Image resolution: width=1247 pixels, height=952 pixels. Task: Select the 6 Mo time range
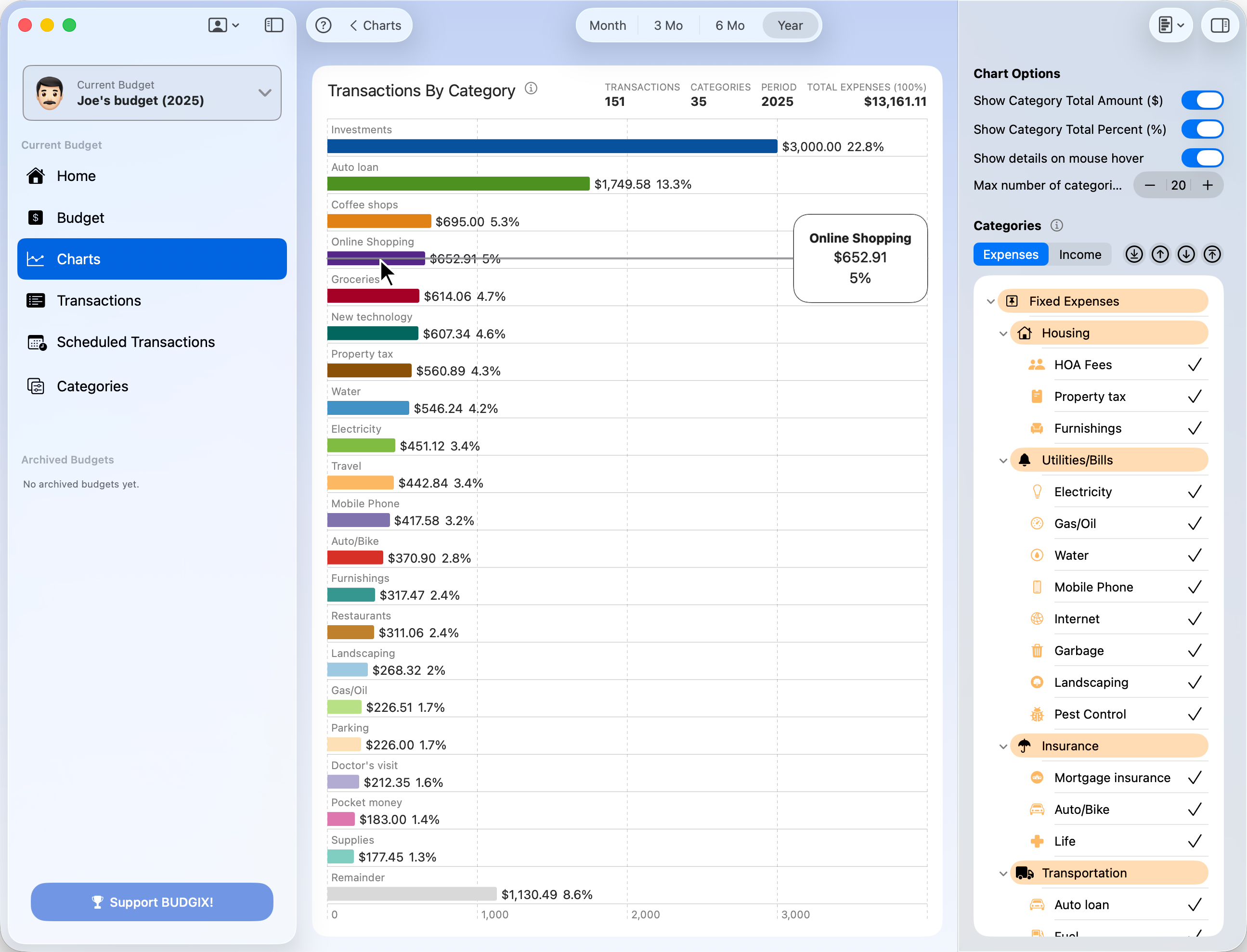point(729,26)
